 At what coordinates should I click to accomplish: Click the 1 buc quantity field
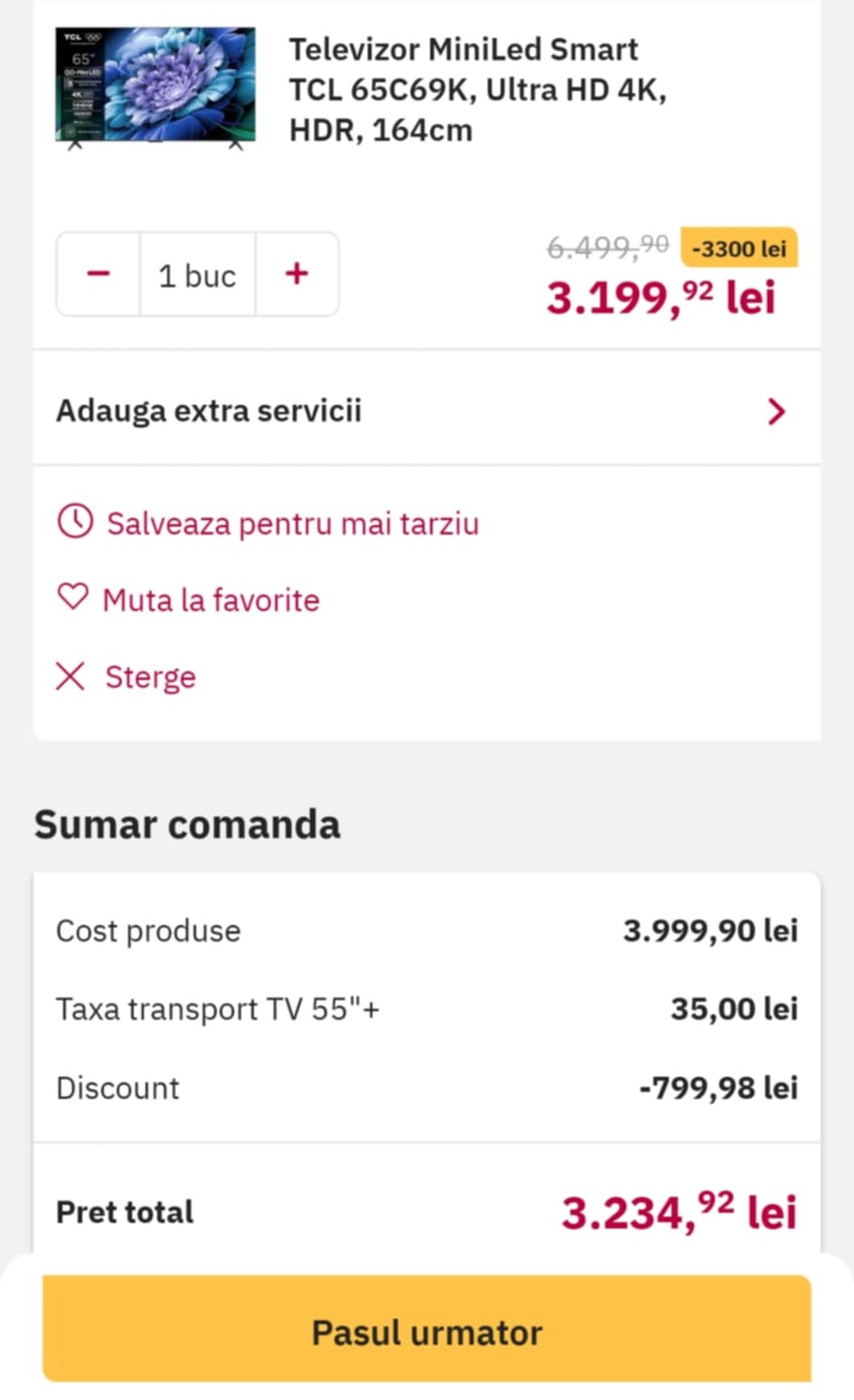click(x=197, y=275)
